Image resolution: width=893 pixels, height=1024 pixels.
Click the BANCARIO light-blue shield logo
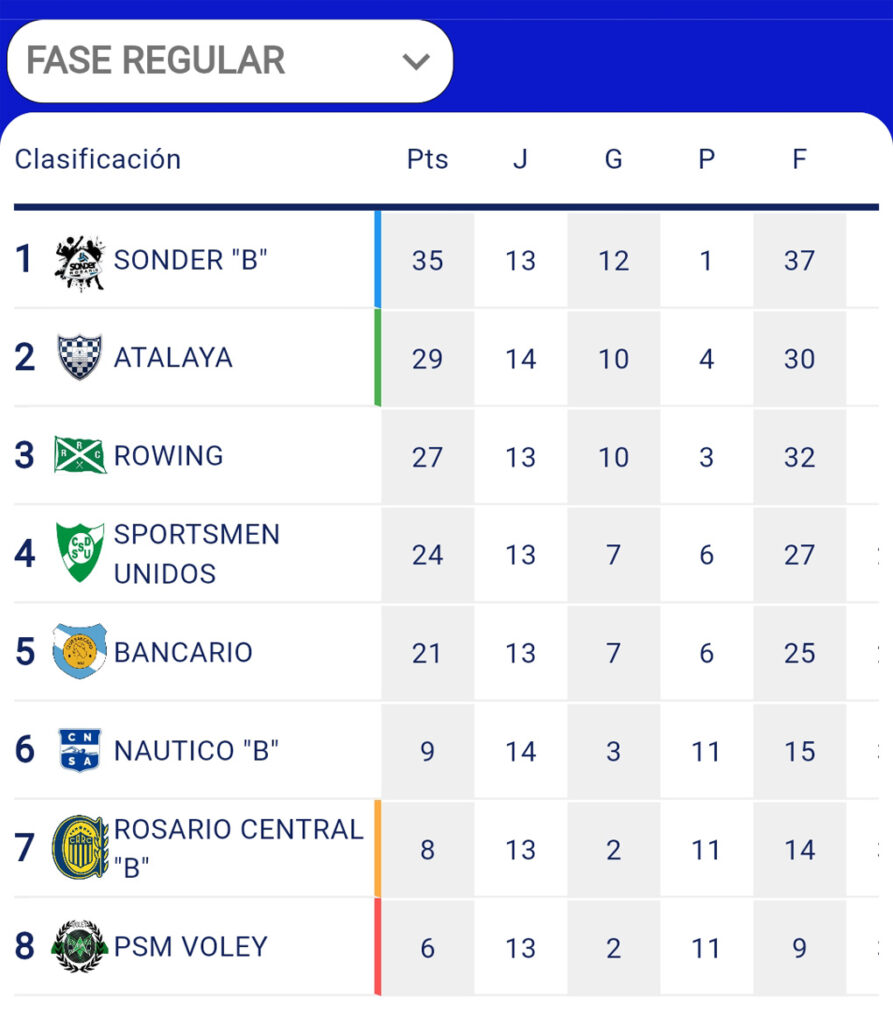click(x=79, y=651)
